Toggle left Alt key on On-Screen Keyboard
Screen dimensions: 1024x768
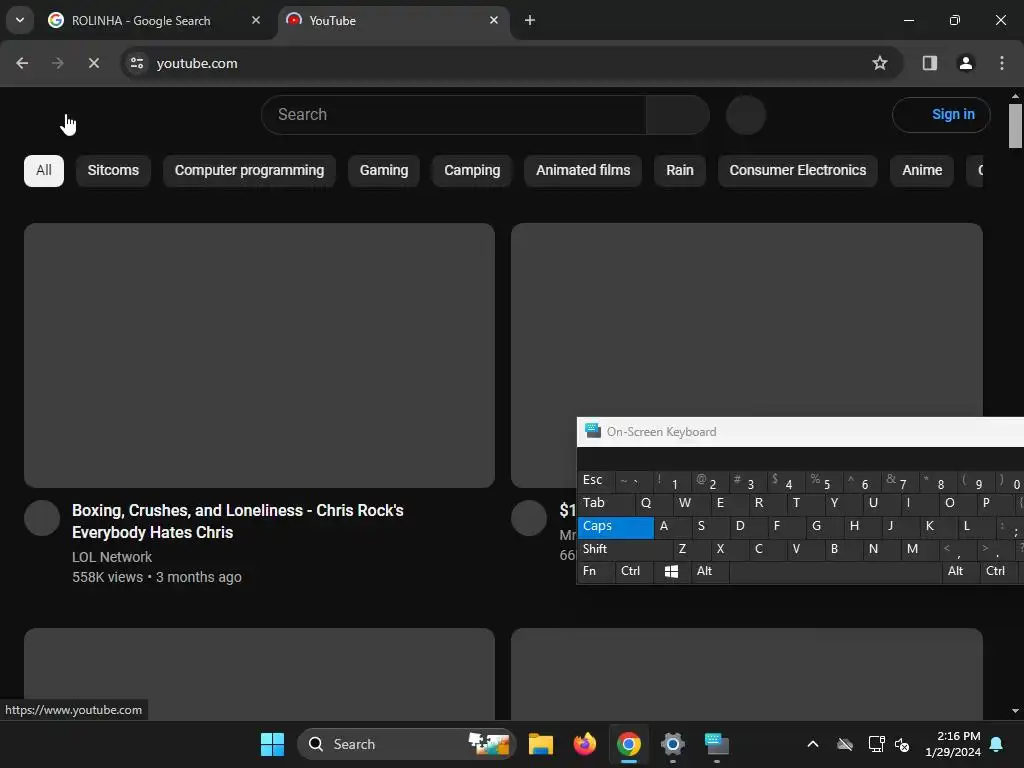coord(710,571)
